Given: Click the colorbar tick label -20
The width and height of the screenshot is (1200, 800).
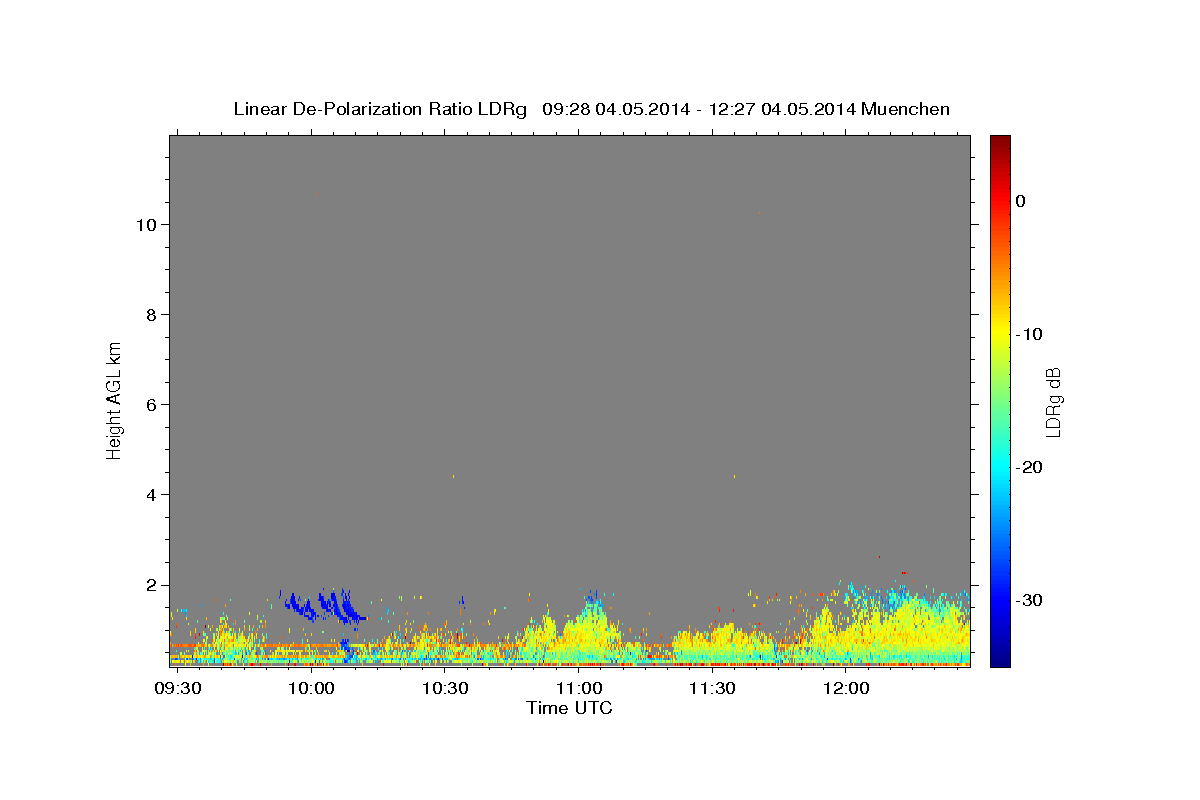Looking at the screenshot, I should tap(1031, 467).
